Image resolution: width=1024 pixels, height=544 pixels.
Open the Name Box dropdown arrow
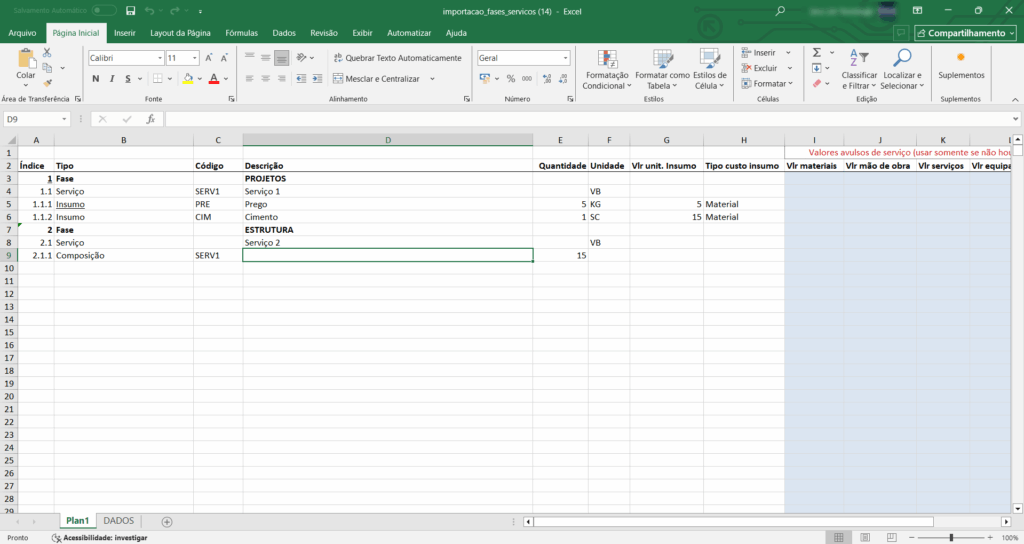[65, 119]
